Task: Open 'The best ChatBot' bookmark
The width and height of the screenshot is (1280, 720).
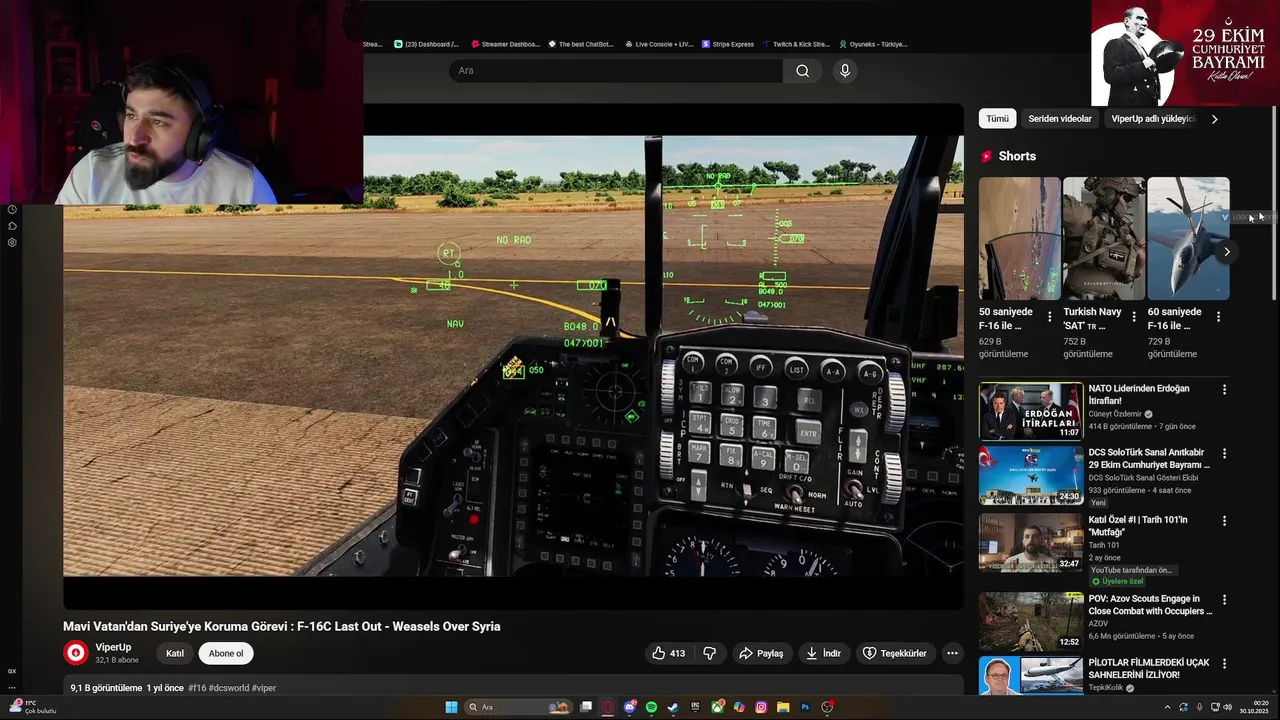Action: pos(580,44)
